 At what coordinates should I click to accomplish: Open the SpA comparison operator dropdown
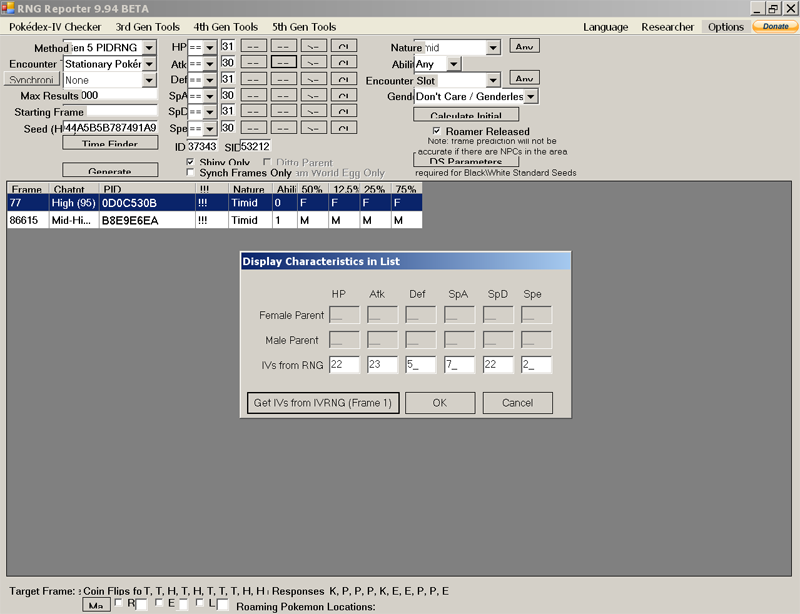(x=209, y=96)
